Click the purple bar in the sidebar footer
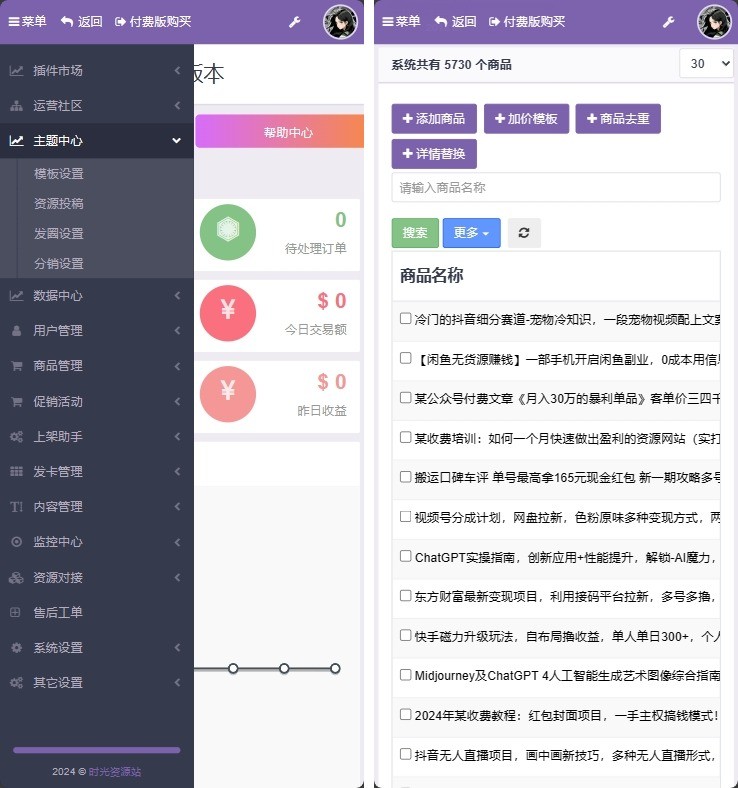The image size is (738, 788). [96, 750]
